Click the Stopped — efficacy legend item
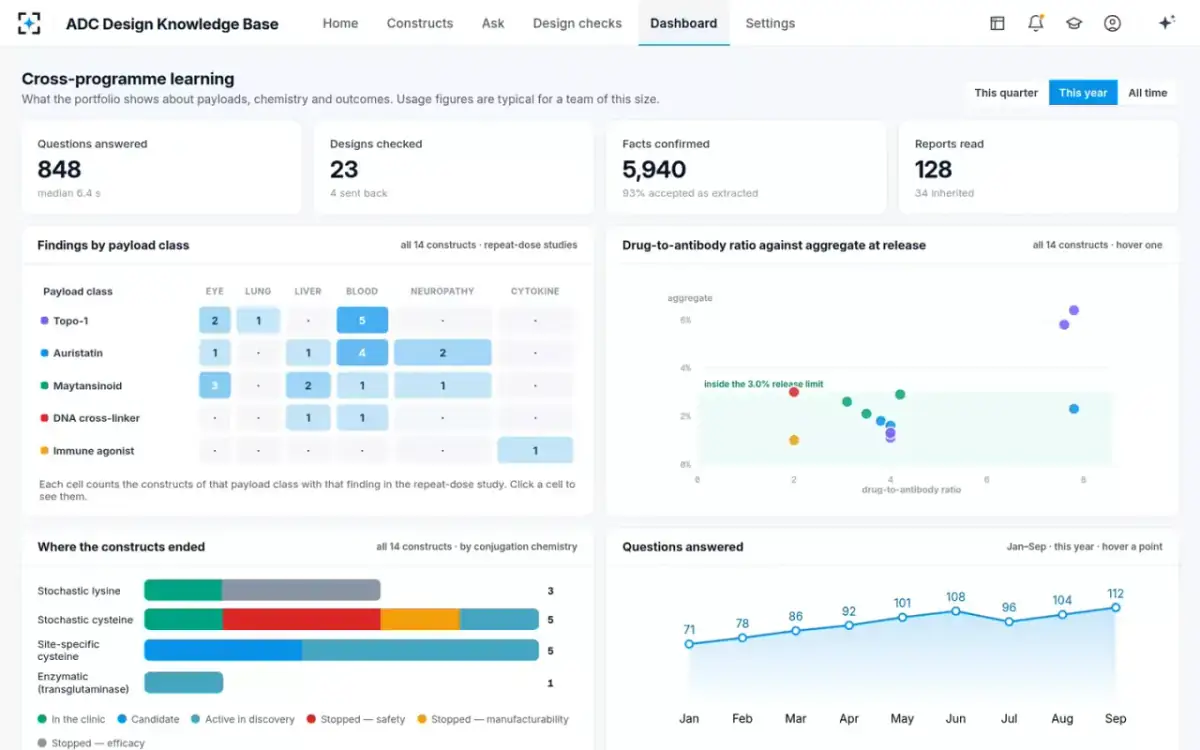 91,743
